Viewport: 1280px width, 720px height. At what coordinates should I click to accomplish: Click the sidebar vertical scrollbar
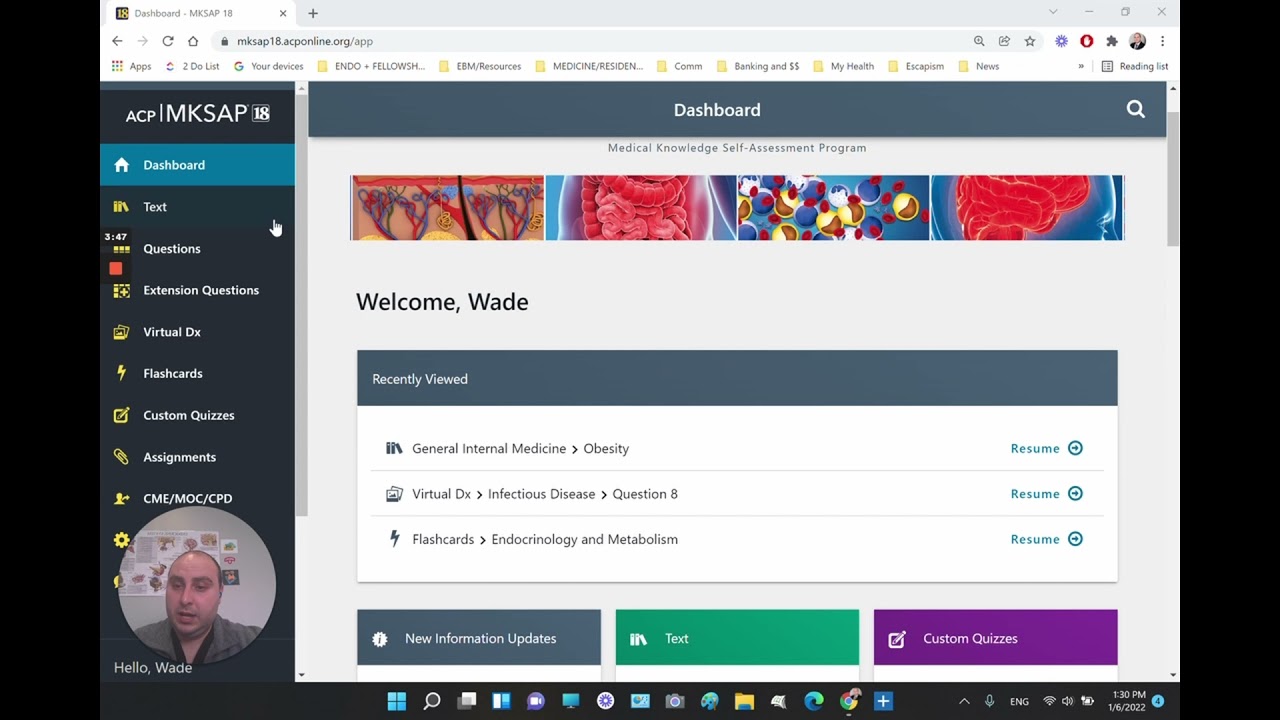pos(301,305)
